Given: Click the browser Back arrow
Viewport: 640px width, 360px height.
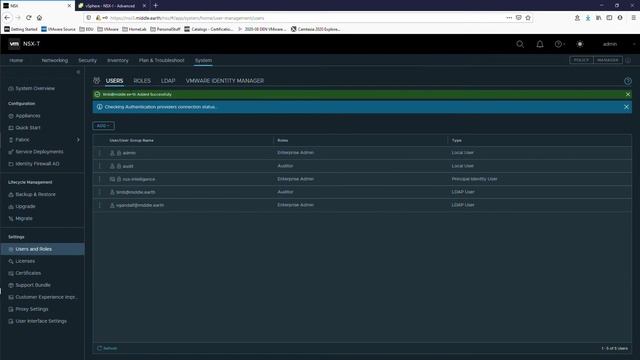Looking at the screenshot, I should click(x=7, y=18).
